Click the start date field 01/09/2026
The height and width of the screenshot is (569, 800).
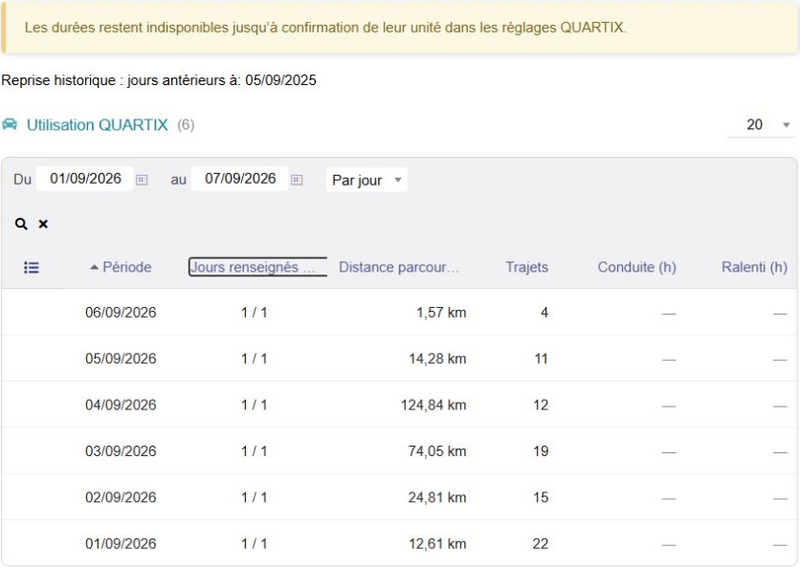click(85, 179)
